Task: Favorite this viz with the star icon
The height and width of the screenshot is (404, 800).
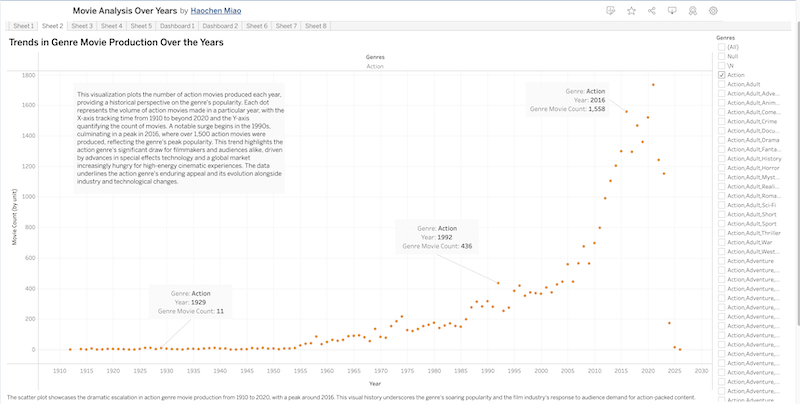Action: (631, 10)
